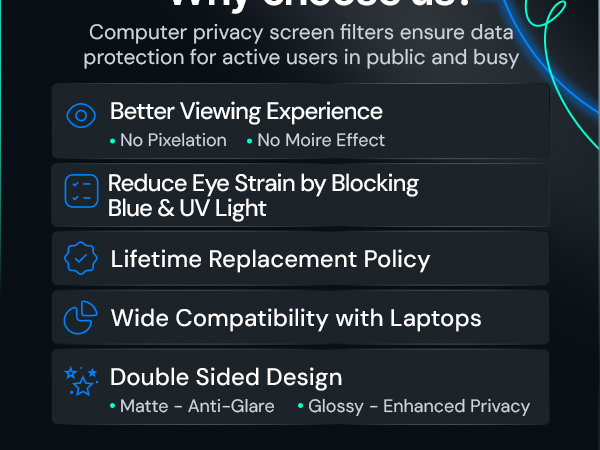The height and width of the screenshot is (450, 600).
Task: Click the Computer privacy screen filters description
Action: tap(301, 45)
